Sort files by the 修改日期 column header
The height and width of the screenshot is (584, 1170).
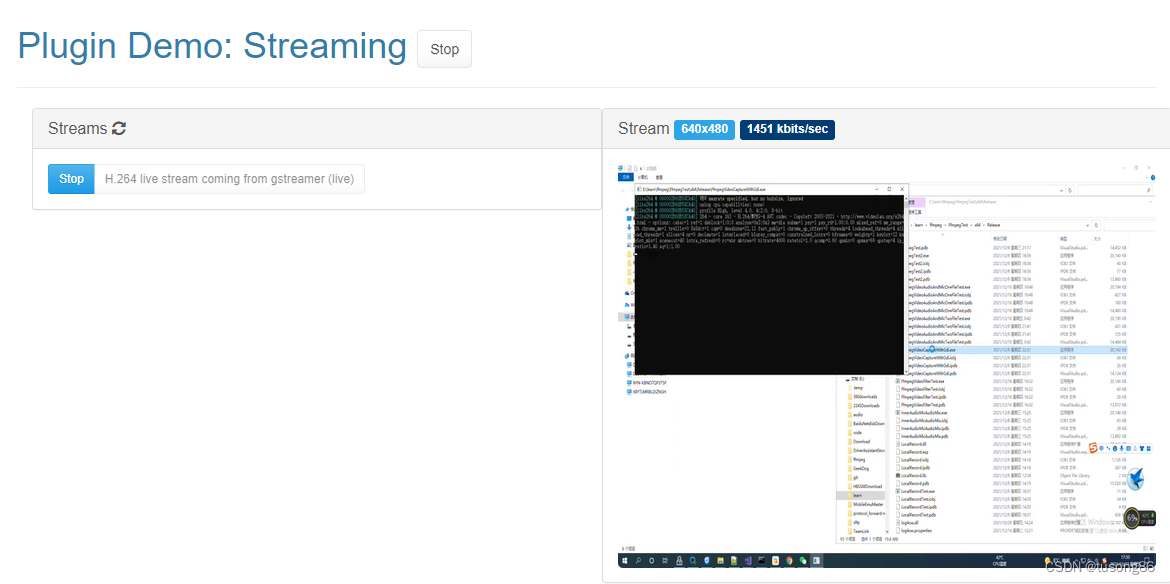998,238
